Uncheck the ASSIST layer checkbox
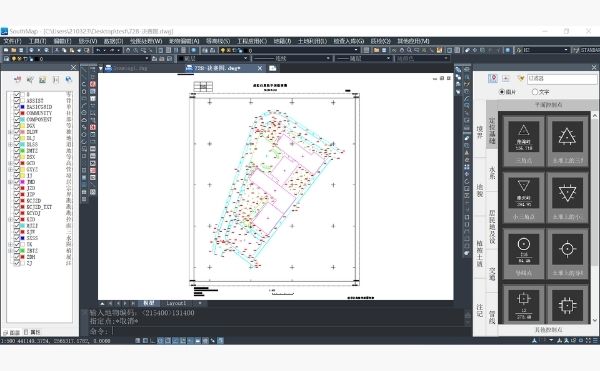Image resolution: width=600 pixels, height=371 pixels. click(x=17, y=101)
